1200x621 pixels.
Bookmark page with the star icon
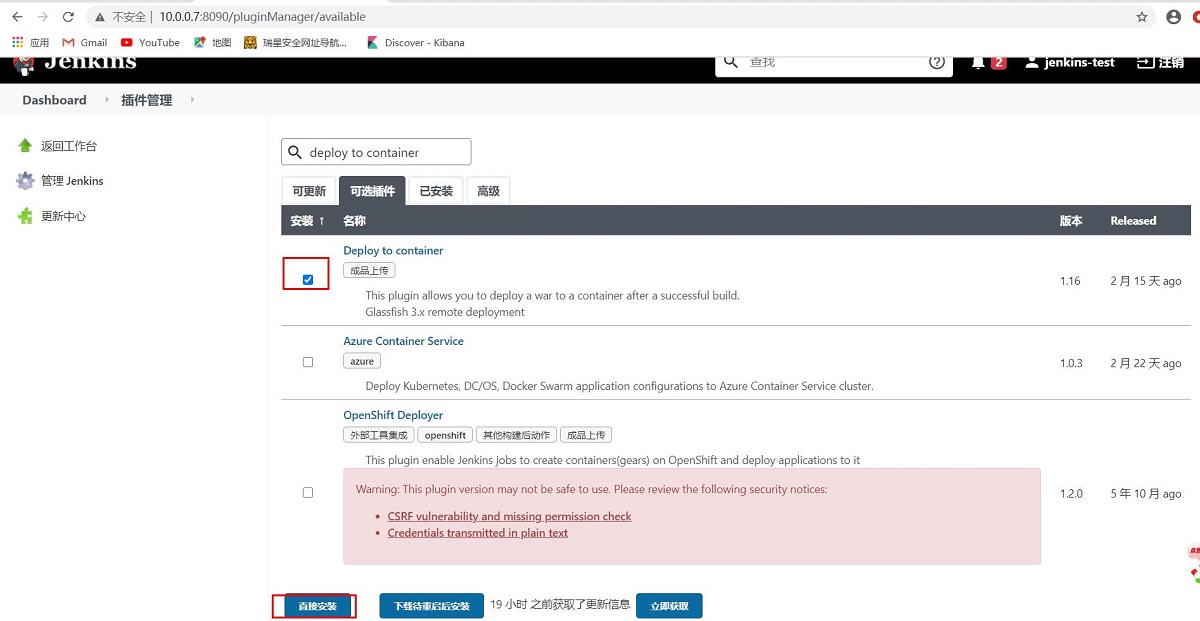pos(1142,17)
